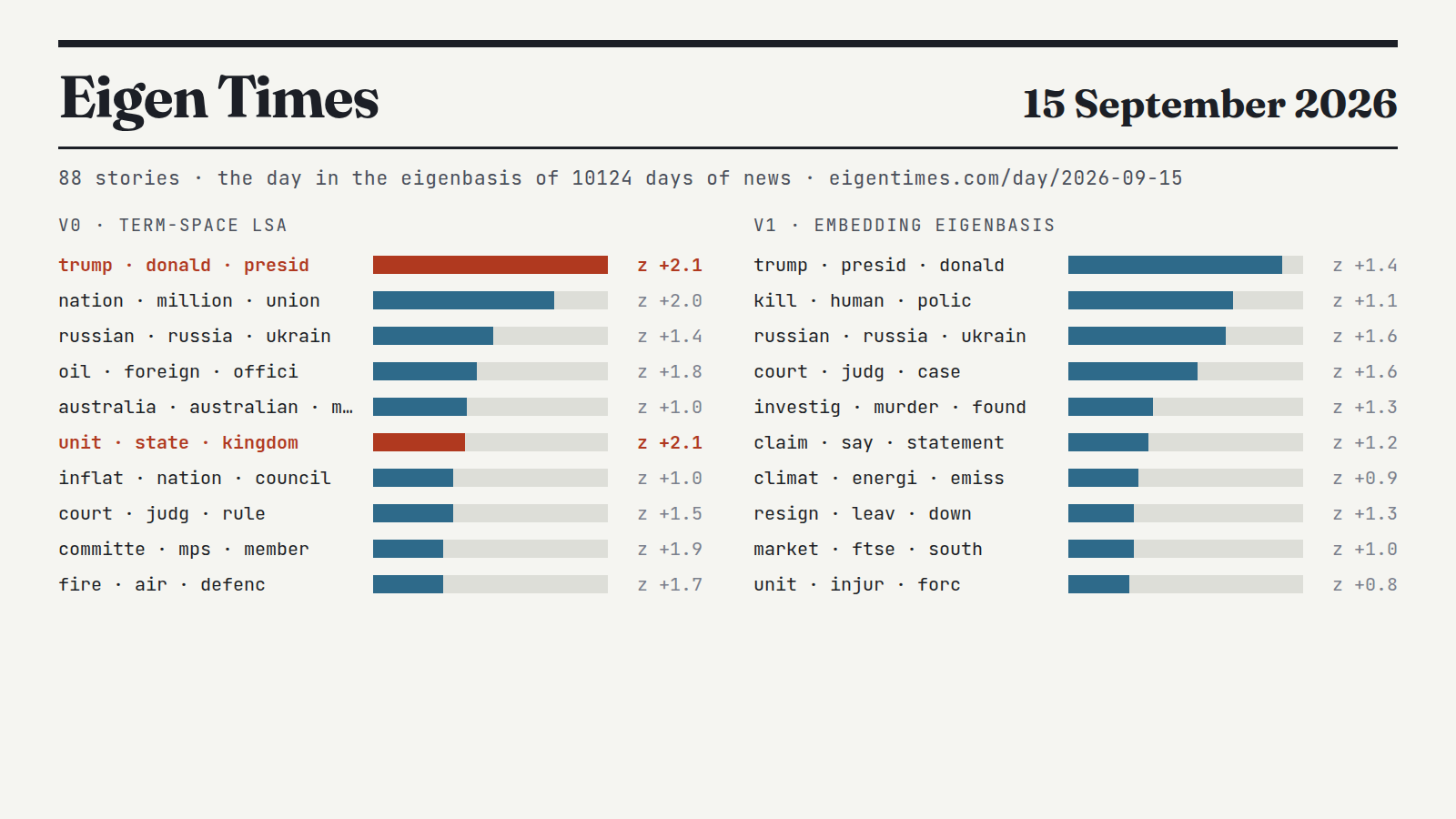Select the red trump donald presid row
The image size is (1456, 819).
[380, 265]
